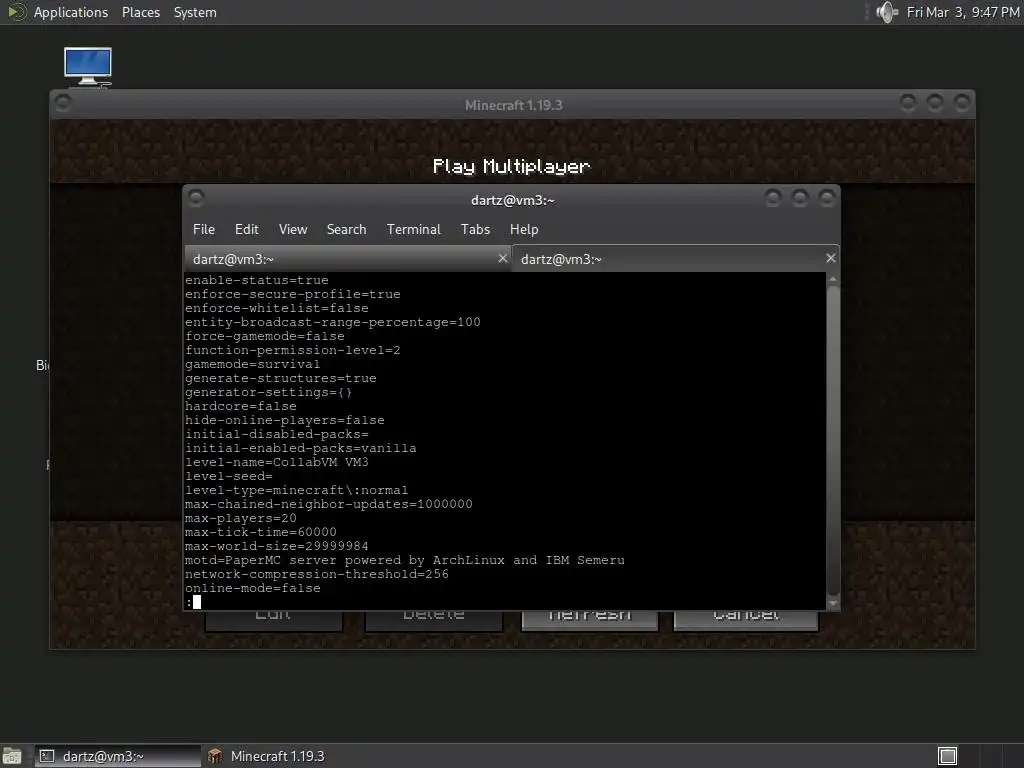Open the terminal Help menu
Image resolution: width=1024 pixels, height=768 pixels.
tap(524, 229)
